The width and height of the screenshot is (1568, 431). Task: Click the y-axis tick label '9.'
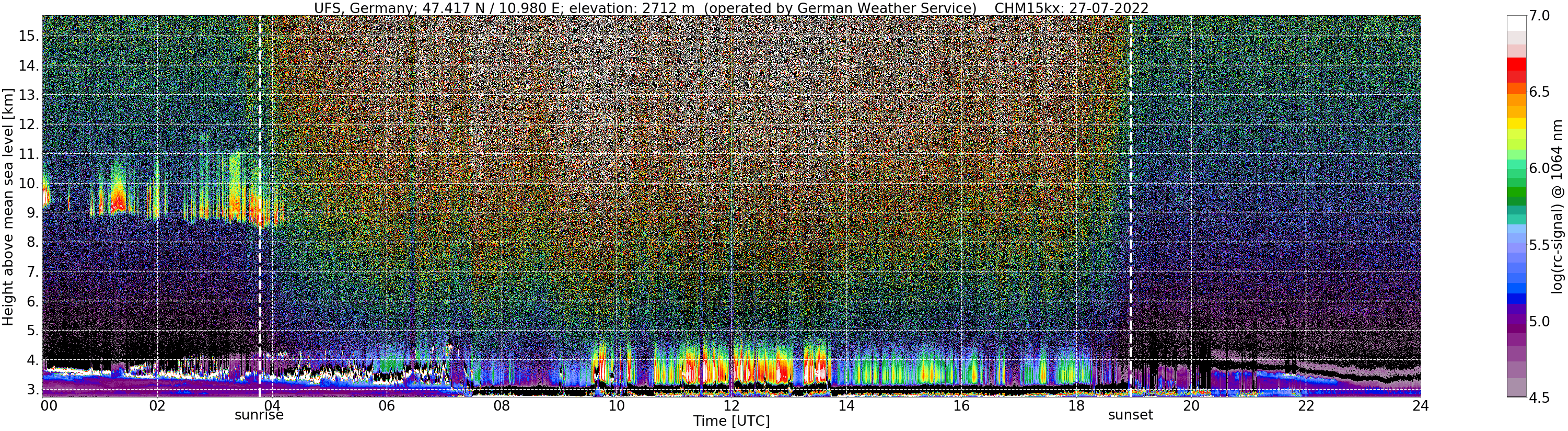(x=33, y=213)
